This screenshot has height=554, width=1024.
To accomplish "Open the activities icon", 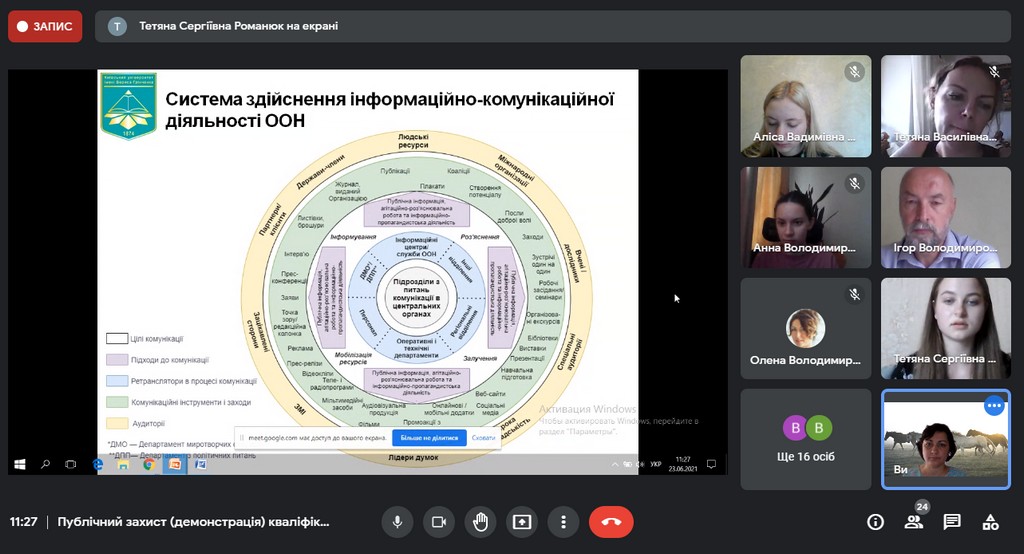I will point(990,521).
